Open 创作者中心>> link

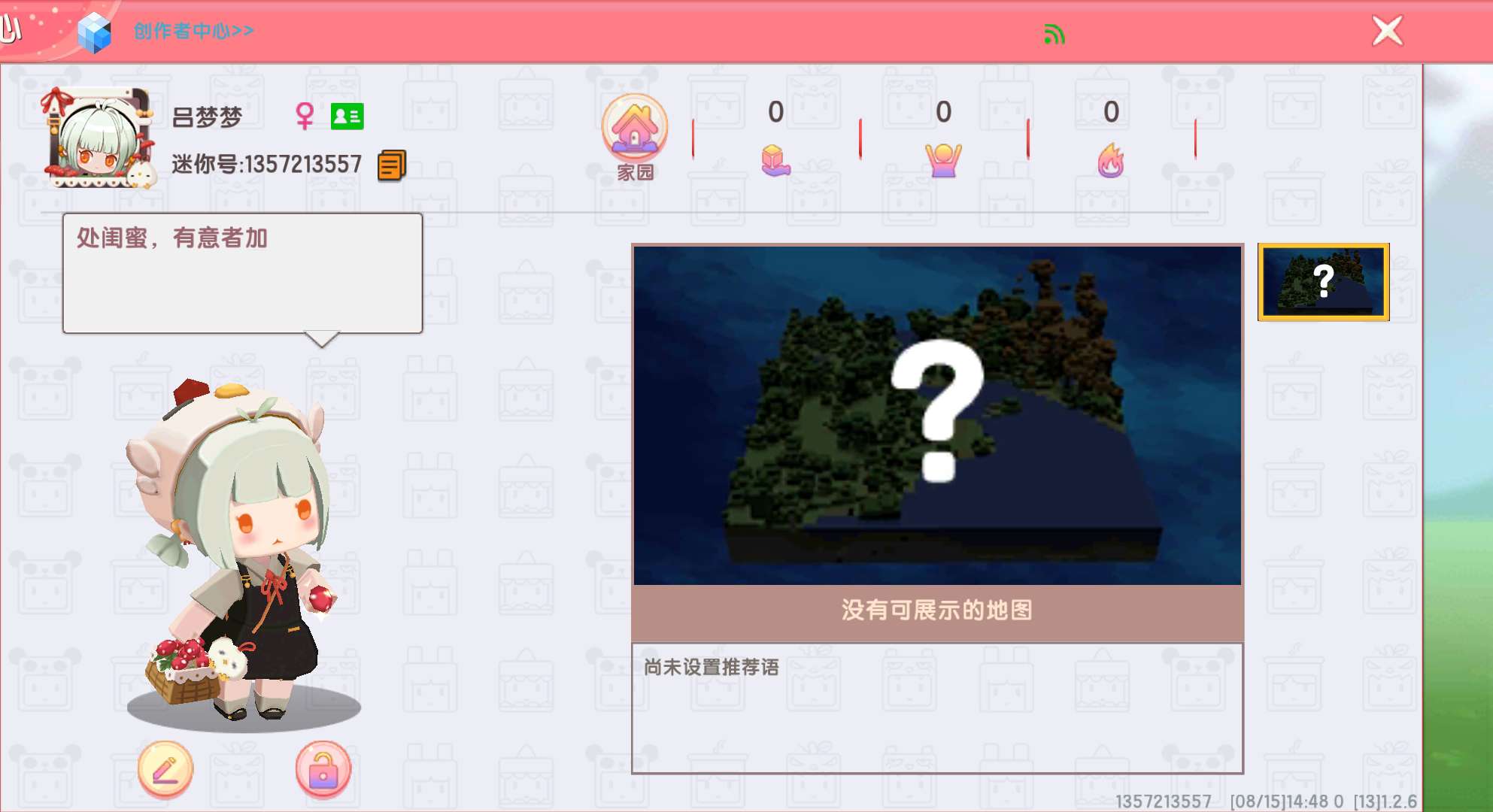click(194, 31)
